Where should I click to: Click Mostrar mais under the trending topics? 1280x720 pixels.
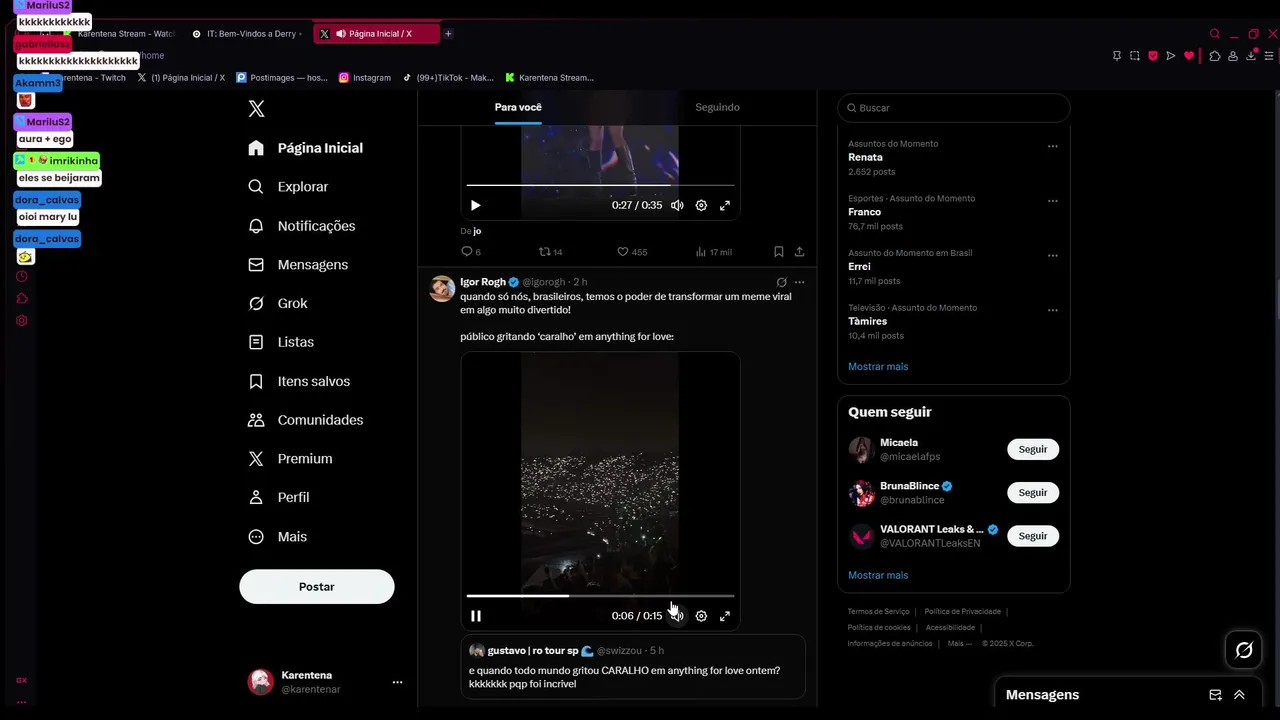coord(878,367)
